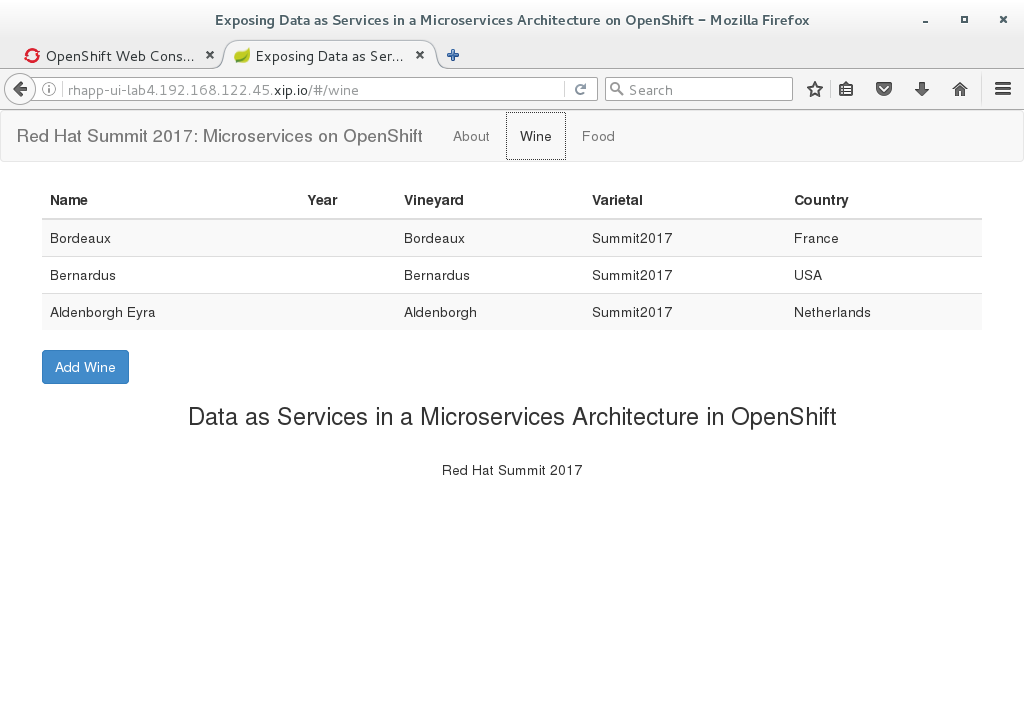This screenshot has height=706, width=1024.
Task: Click the Red Hat Summit 2017 brand link
Action: pos(219,136)
